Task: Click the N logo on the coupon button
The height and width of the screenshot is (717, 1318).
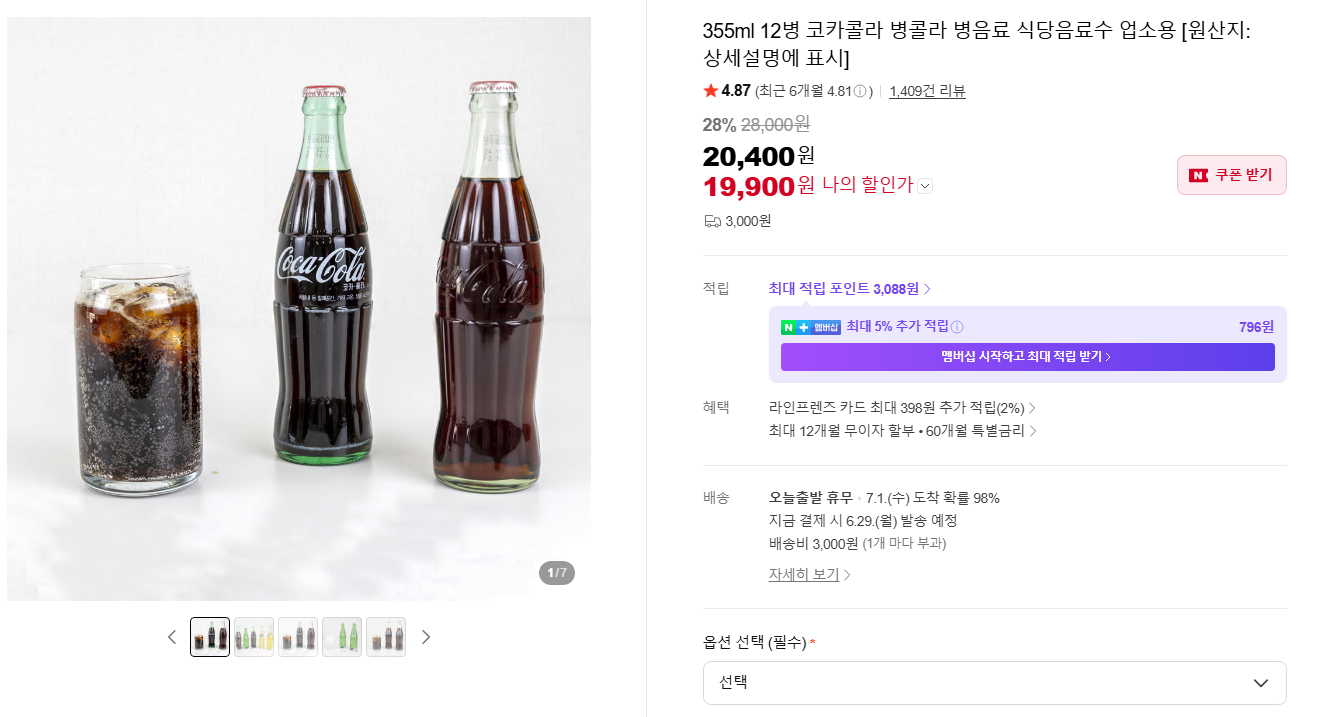Action: [1198, 175]
